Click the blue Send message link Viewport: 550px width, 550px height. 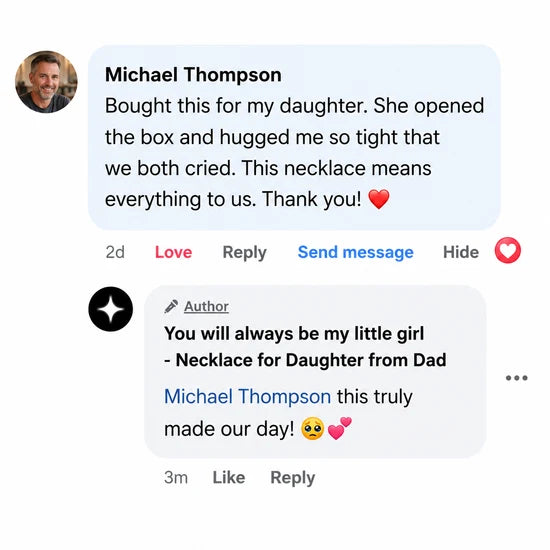pos(356,252)
